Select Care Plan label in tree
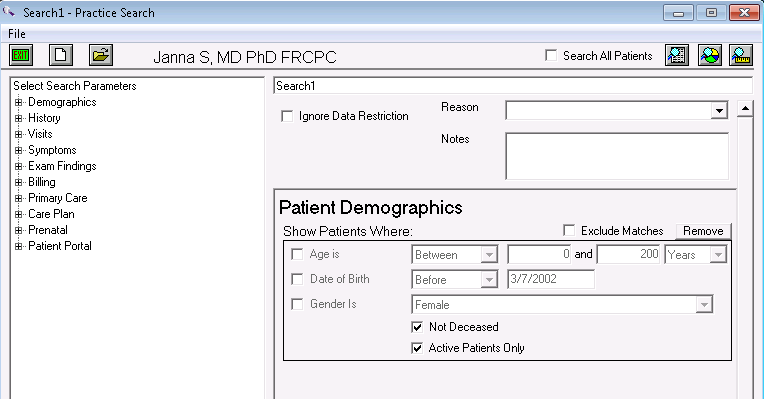764x399 pixels. tap(51, 214)
